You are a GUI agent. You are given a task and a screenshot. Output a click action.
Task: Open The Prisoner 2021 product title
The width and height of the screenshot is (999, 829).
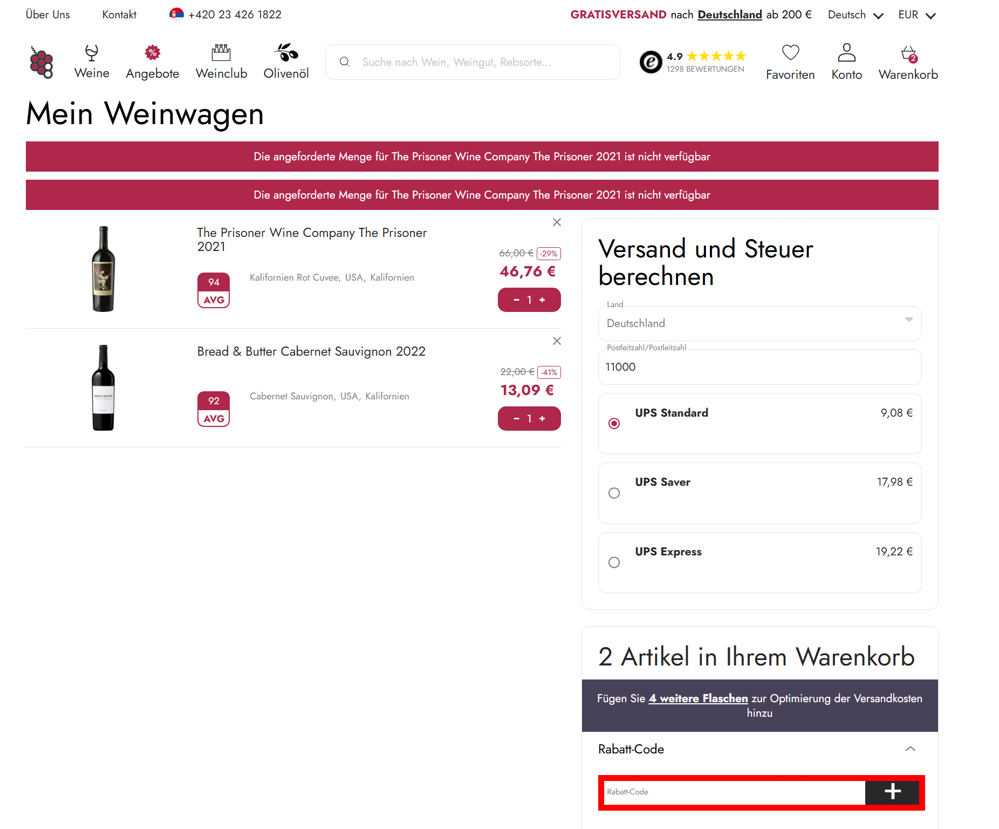312,240
